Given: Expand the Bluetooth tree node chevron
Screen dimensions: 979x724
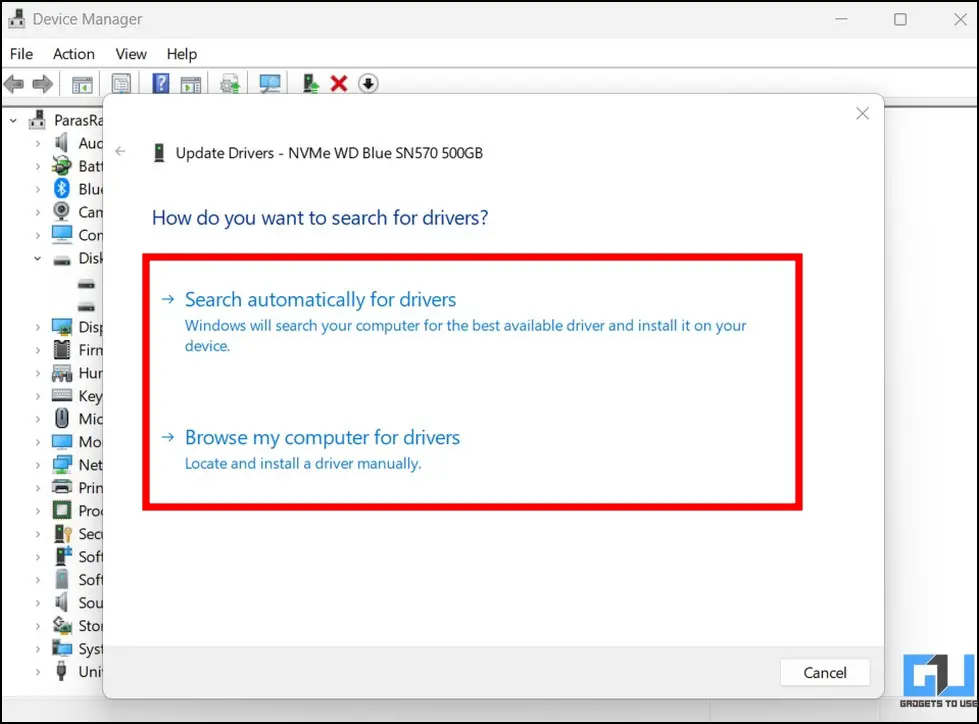Looking at the screenshot, I should point(37,189).
